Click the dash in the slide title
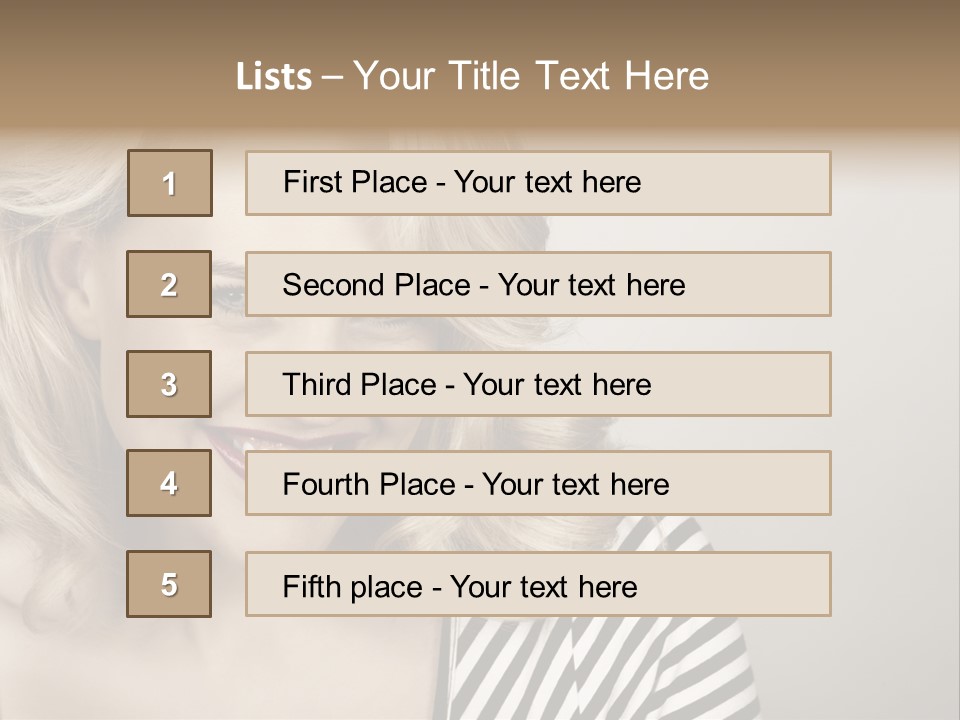 pos(333,77)
